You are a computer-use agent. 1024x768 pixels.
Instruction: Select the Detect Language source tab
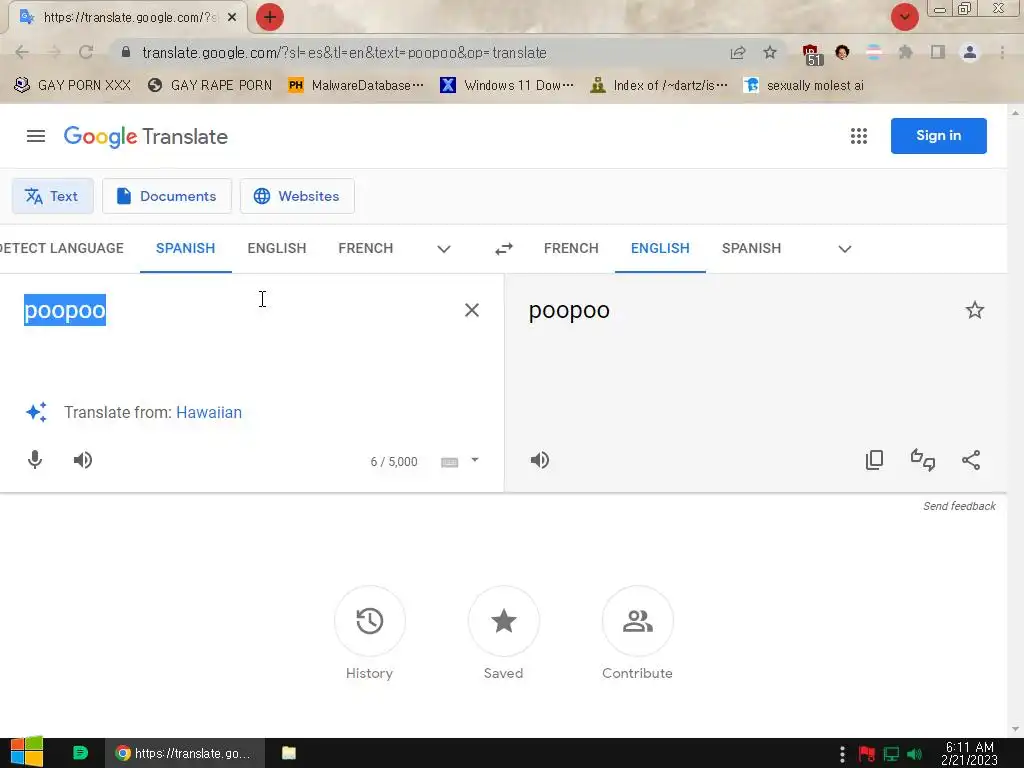(62, 248)
